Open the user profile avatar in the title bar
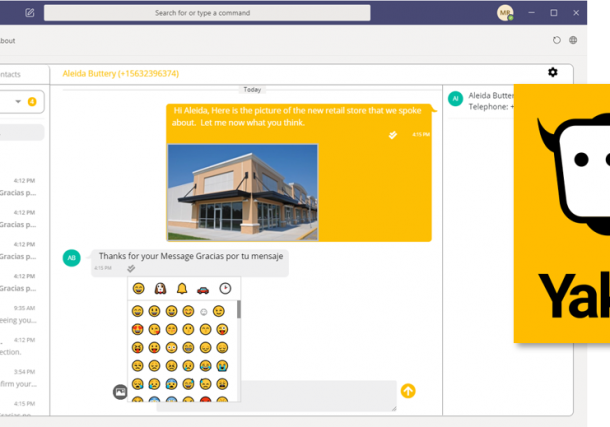The width and height of the screenshot is (610, 427). point(504,13)
